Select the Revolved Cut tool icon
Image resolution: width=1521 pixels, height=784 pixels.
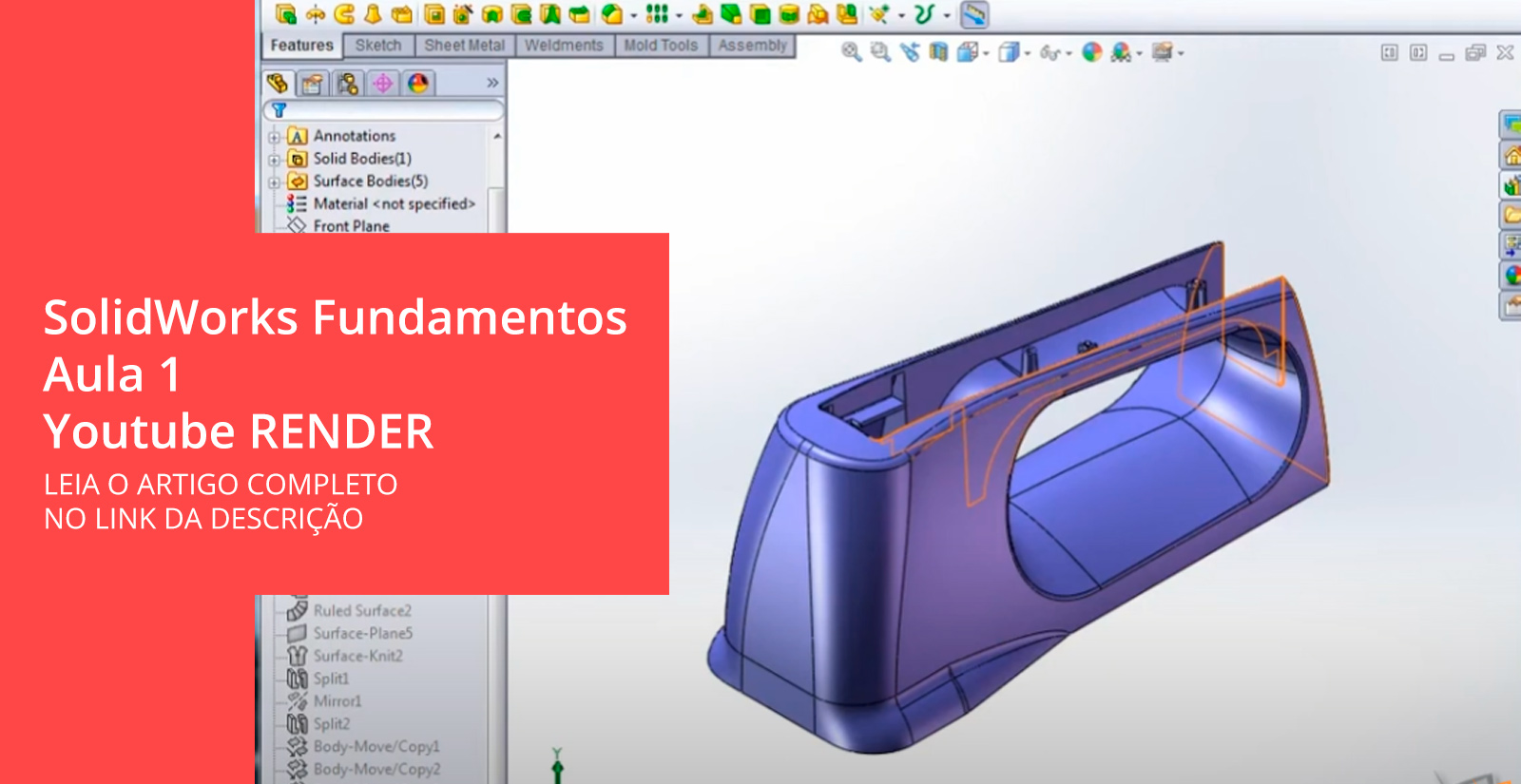click(x=492, y=13)
